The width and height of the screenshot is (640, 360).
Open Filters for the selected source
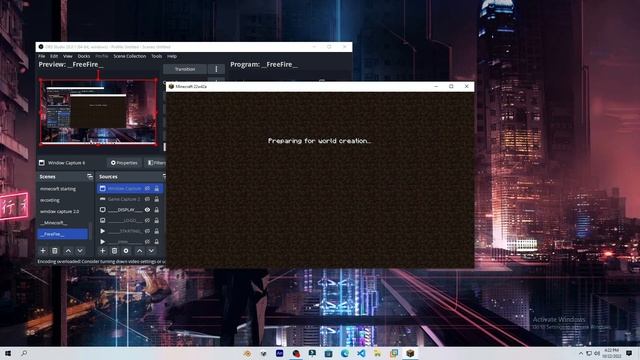click(156, 163)
